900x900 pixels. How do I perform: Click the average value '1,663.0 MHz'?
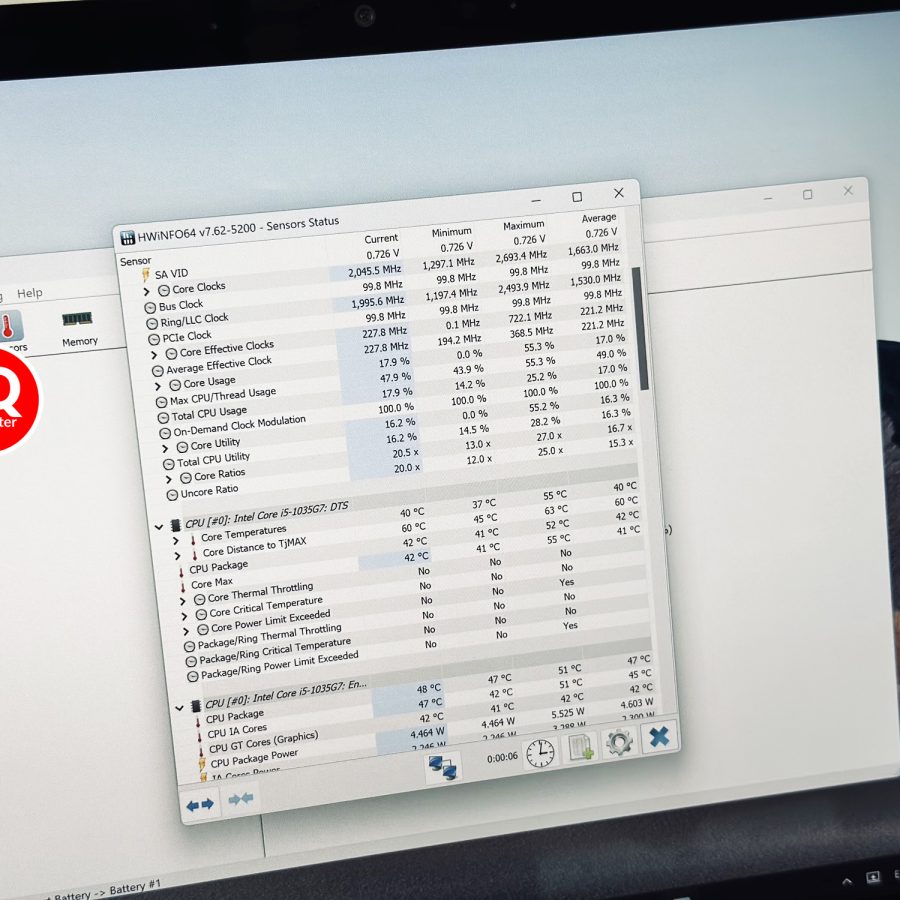[593, 250]
